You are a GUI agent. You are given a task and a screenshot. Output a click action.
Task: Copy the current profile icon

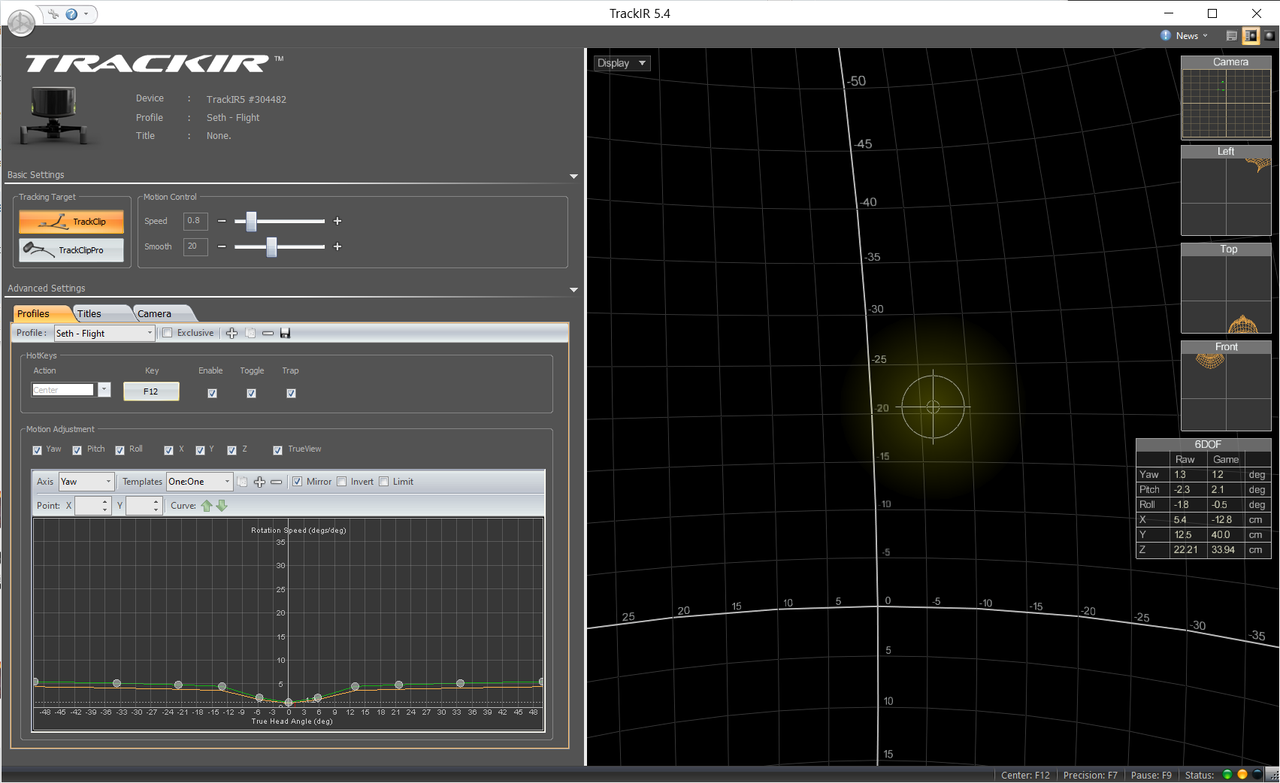251,333
